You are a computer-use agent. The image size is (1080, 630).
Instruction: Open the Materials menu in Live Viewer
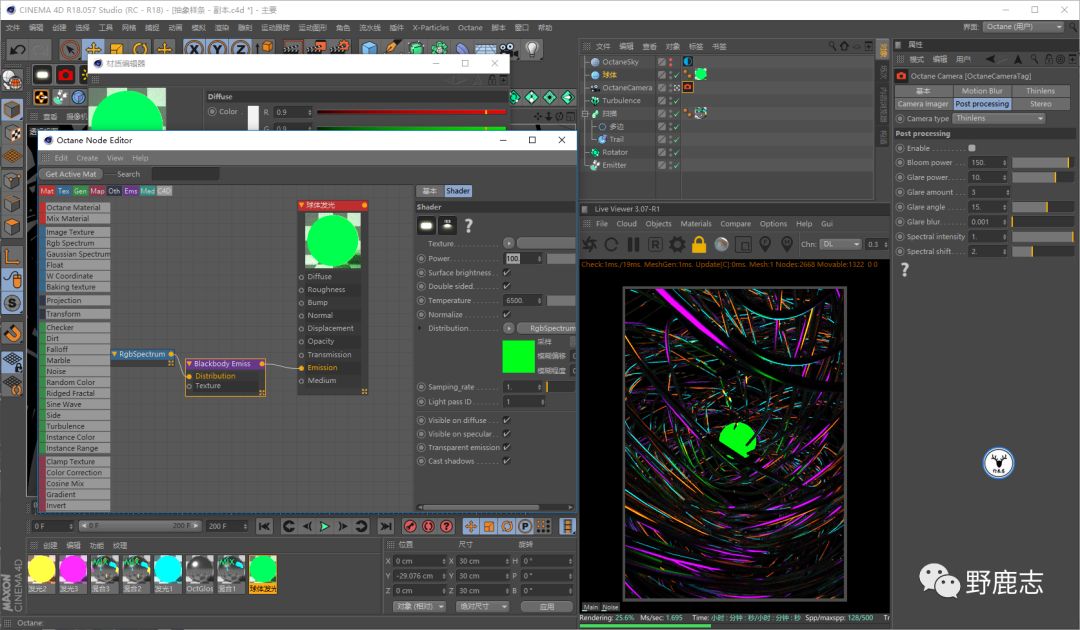[x=696, y=224]
